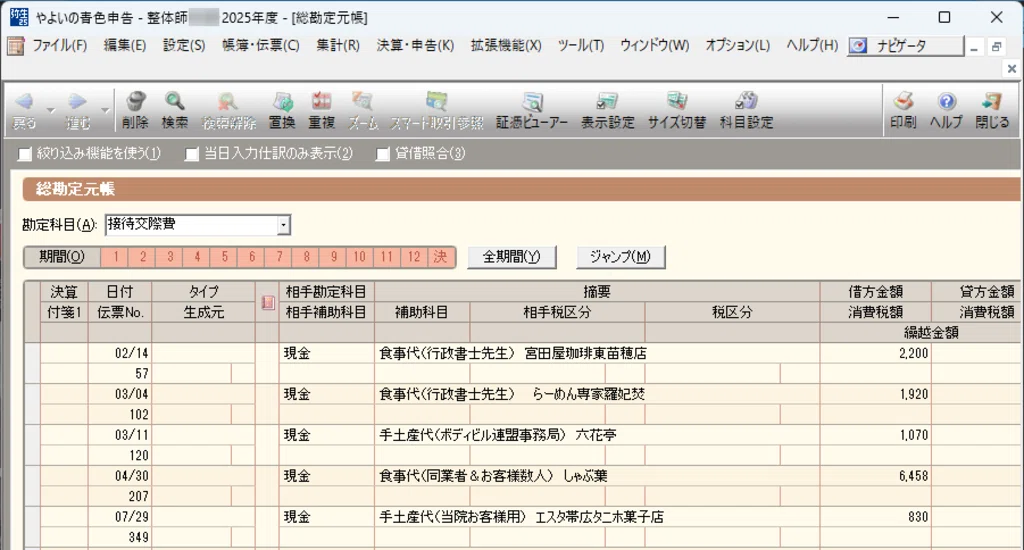1024x550 pixels.
Task: Select month 7 in the period bar
Action: point(279,257)
